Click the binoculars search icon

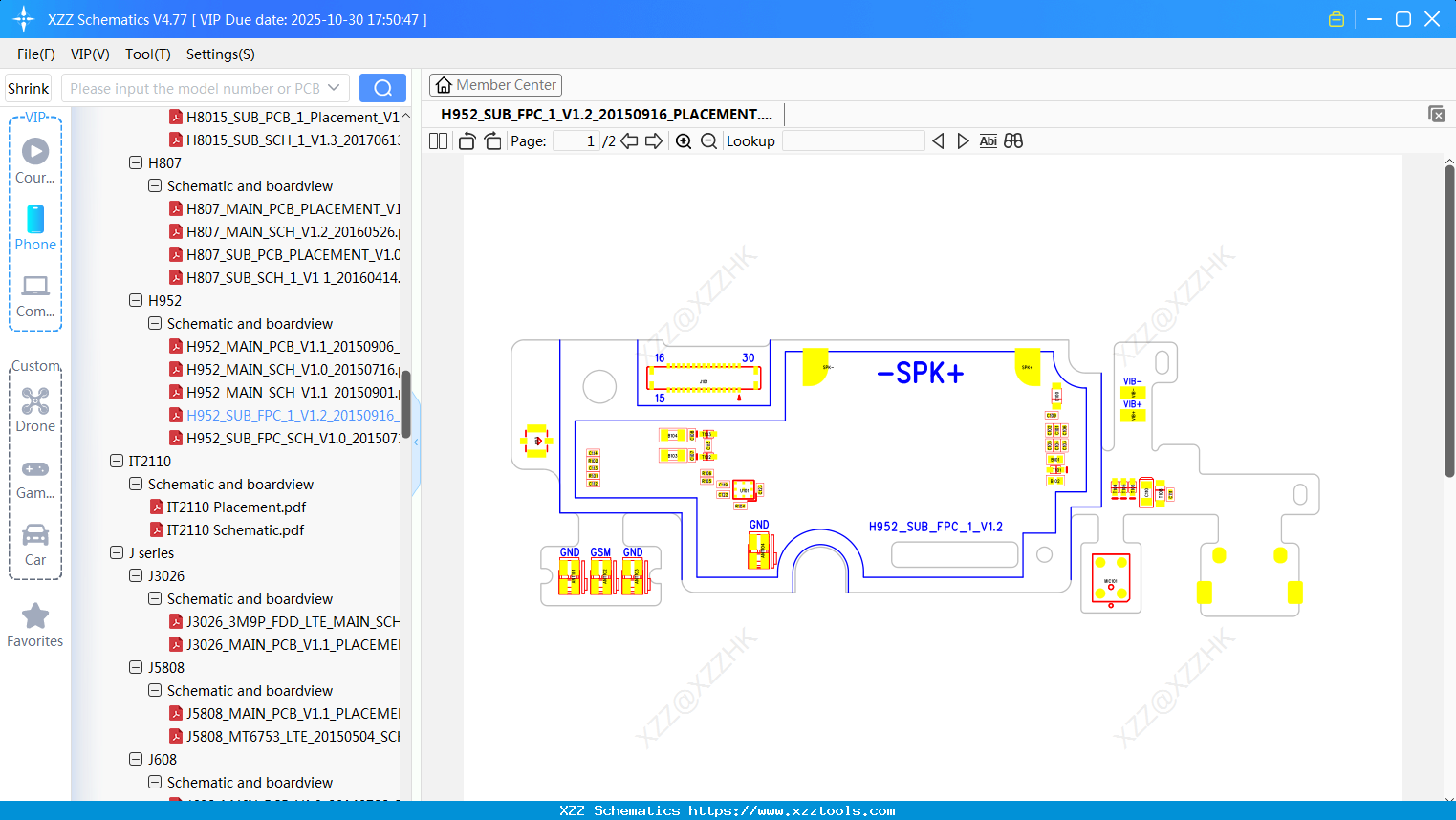pyautogui.click(x=1013, y=140)
